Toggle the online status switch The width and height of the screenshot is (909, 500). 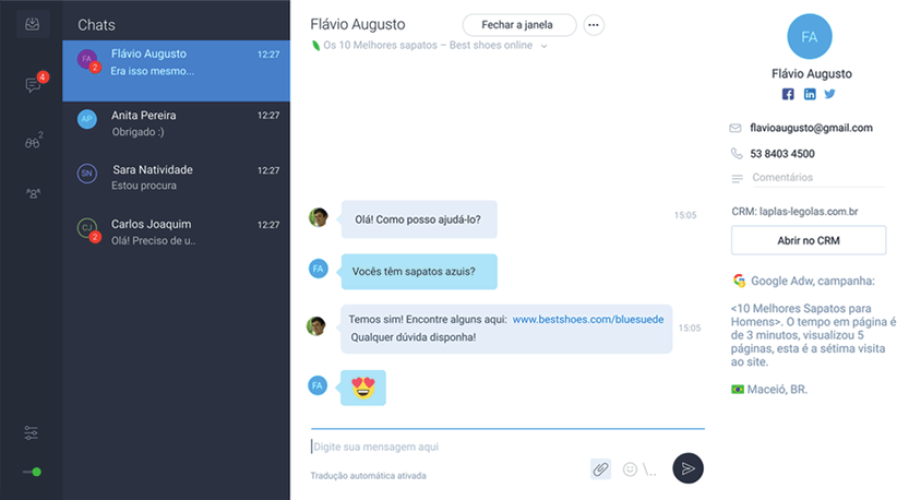[32, 472]
